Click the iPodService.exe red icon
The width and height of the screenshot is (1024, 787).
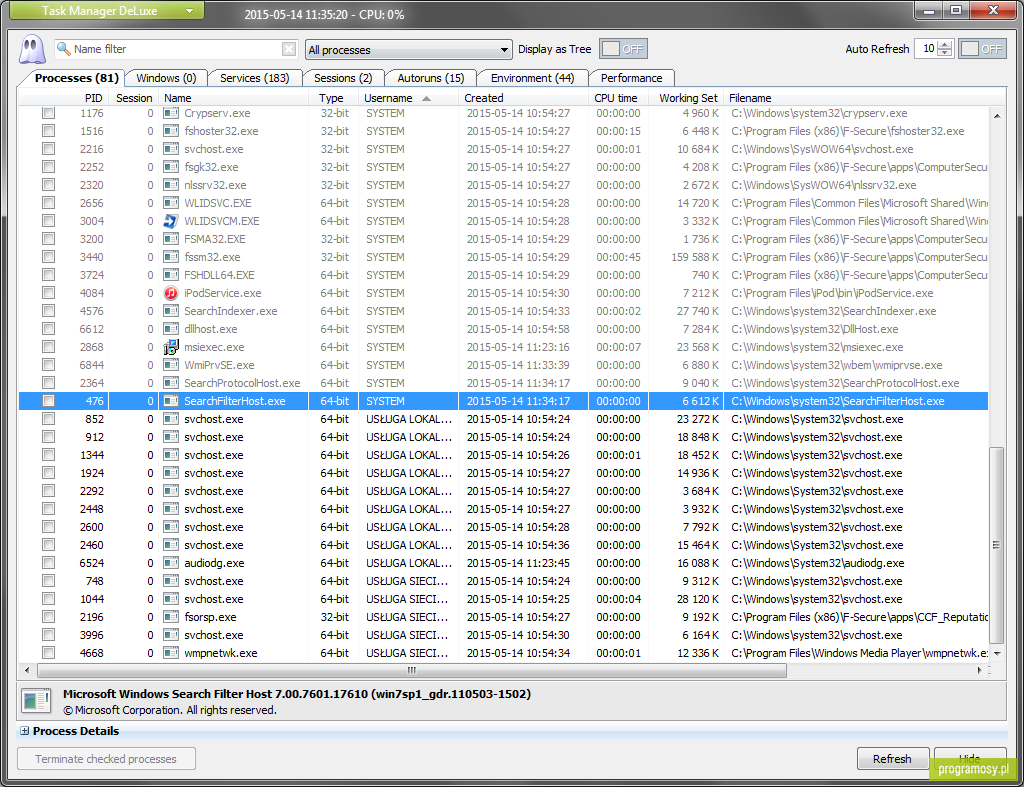(171, 293)
